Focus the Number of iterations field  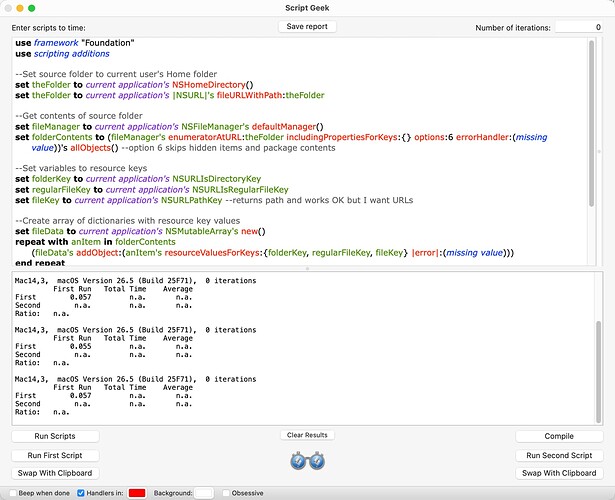pos(579,27)
